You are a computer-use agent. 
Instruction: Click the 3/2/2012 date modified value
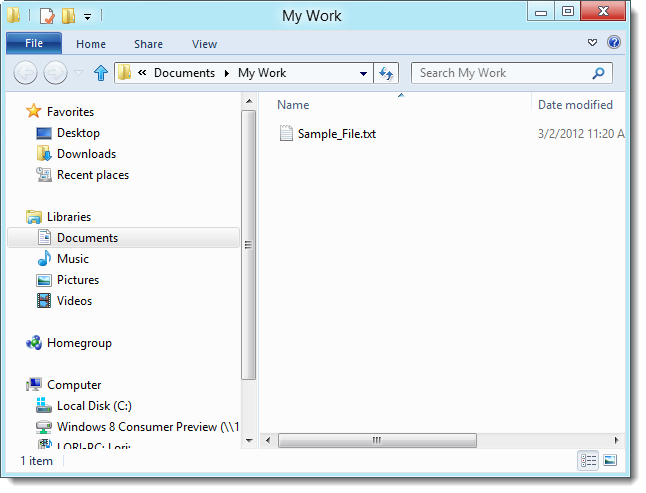(581, 134)
